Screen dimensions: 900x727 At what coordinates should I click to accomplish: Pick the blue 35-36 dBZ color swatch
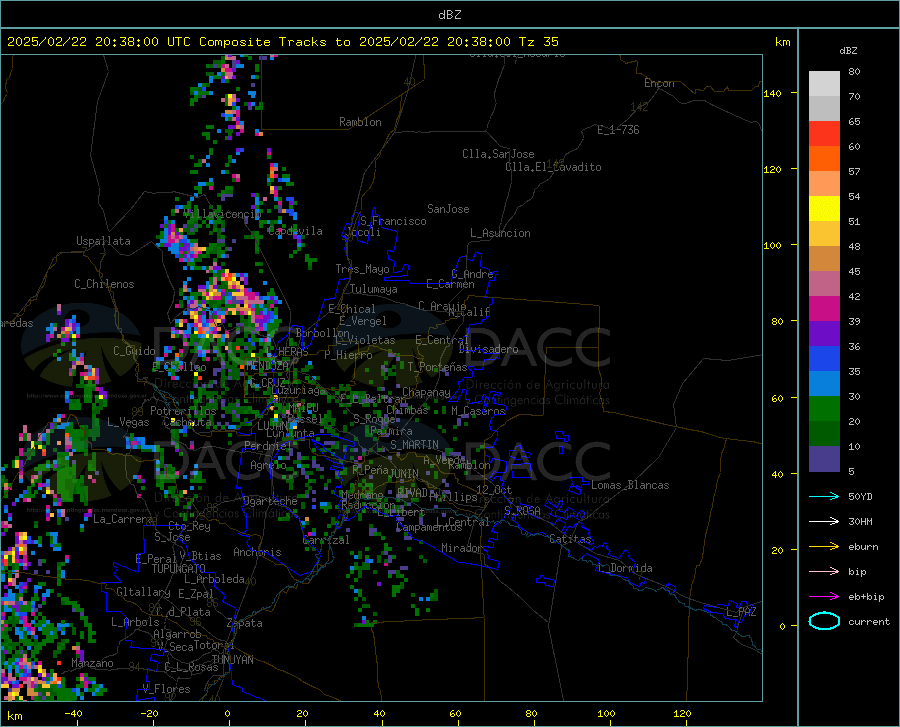tap(824, 359)
